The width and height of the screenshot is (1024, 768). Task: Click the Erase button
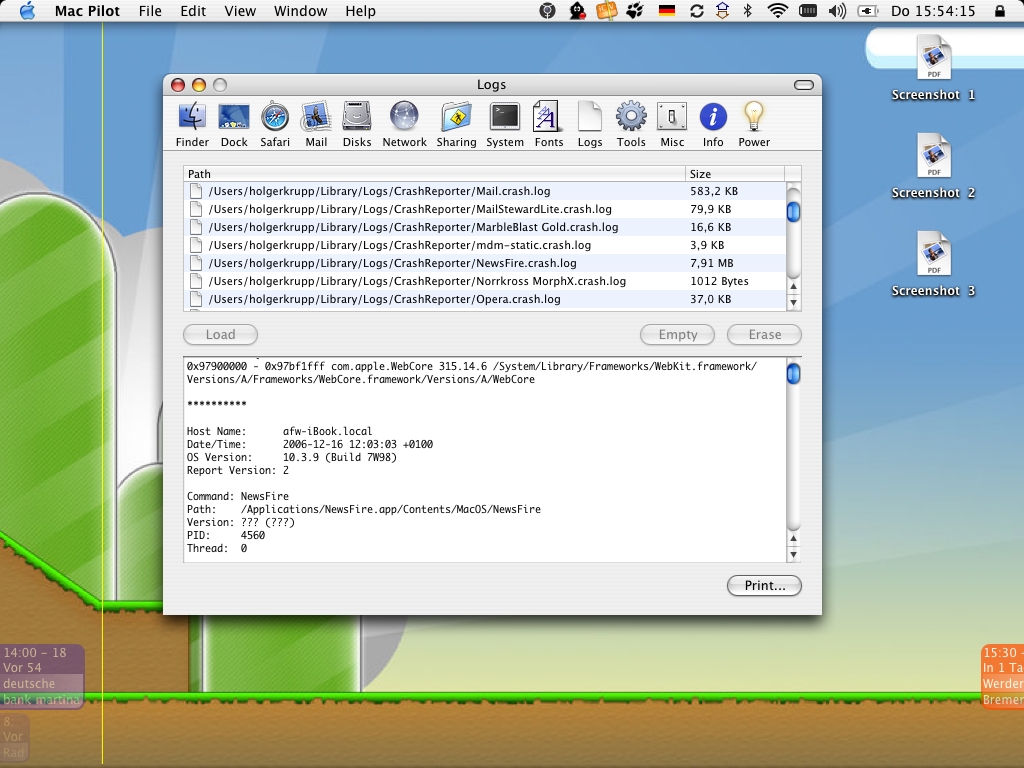pos(765,334)
